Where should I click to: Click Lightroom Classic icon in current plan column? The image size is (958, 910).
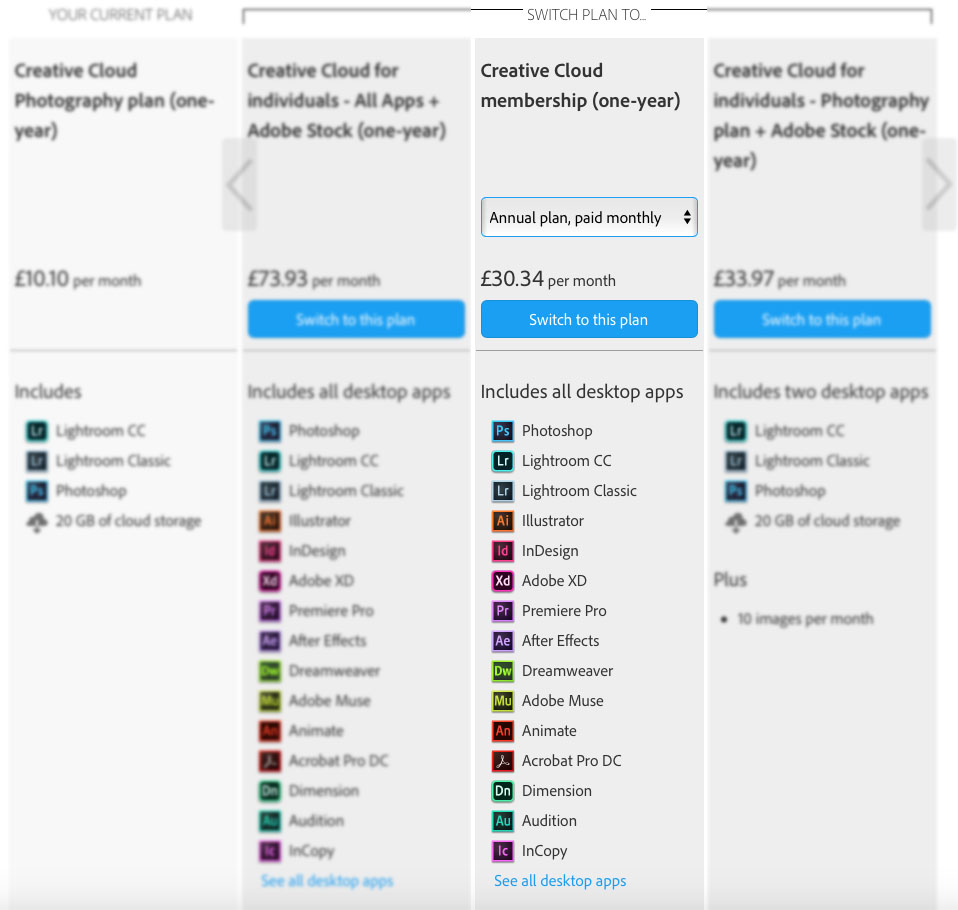[x=37, y=461]
